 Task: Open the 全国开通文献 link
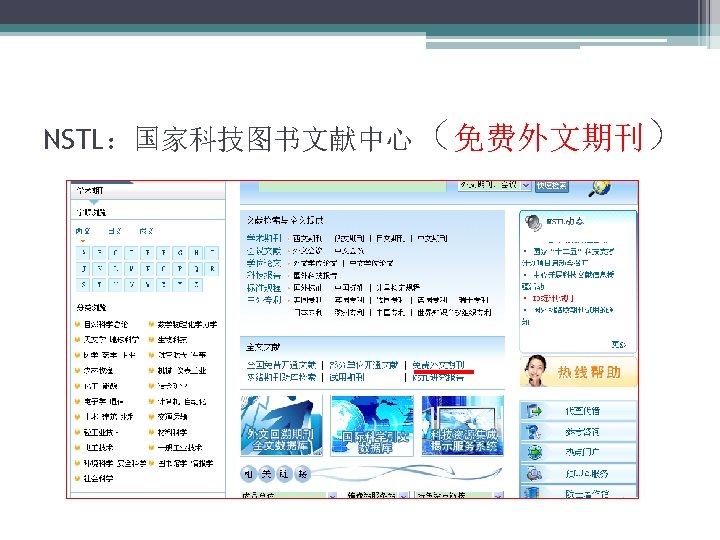tap(281, 365)
